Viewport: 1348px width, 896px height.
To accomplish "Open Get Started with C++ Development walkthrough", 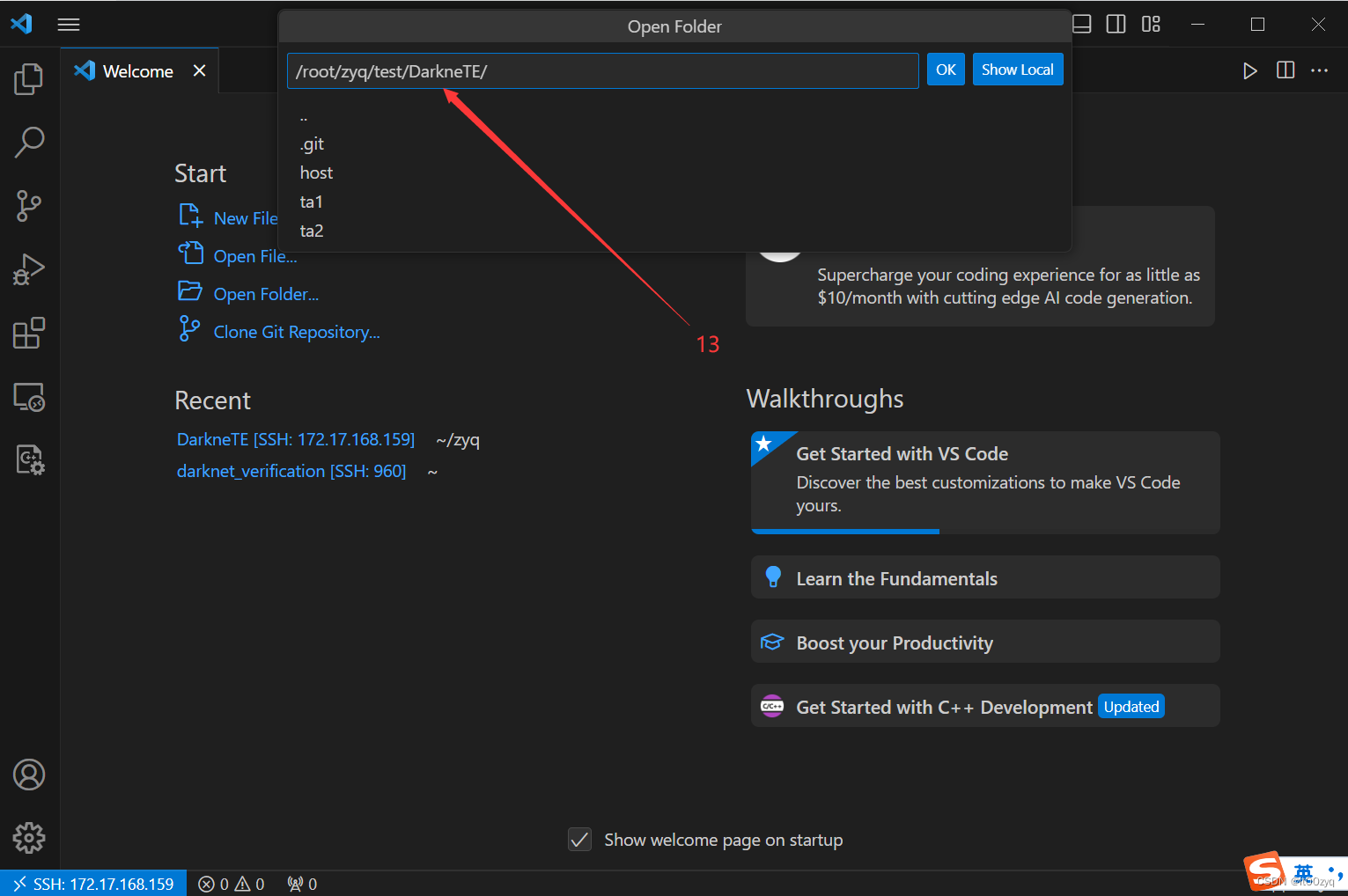I will (985, 706).
